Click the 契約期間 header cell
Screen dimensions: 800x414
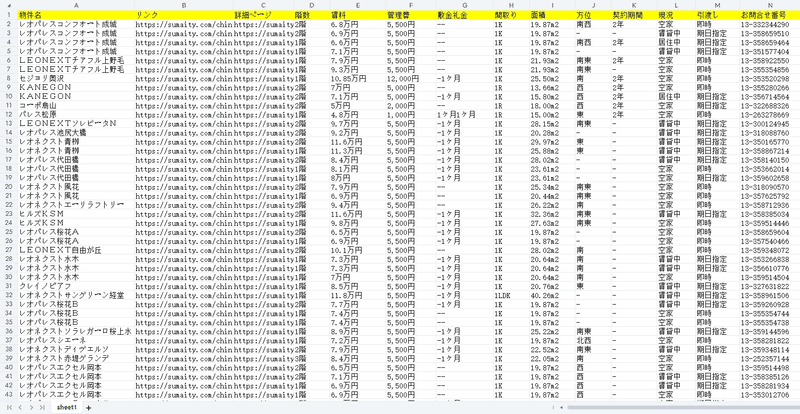pyautogui.click(x=634, y=15)
